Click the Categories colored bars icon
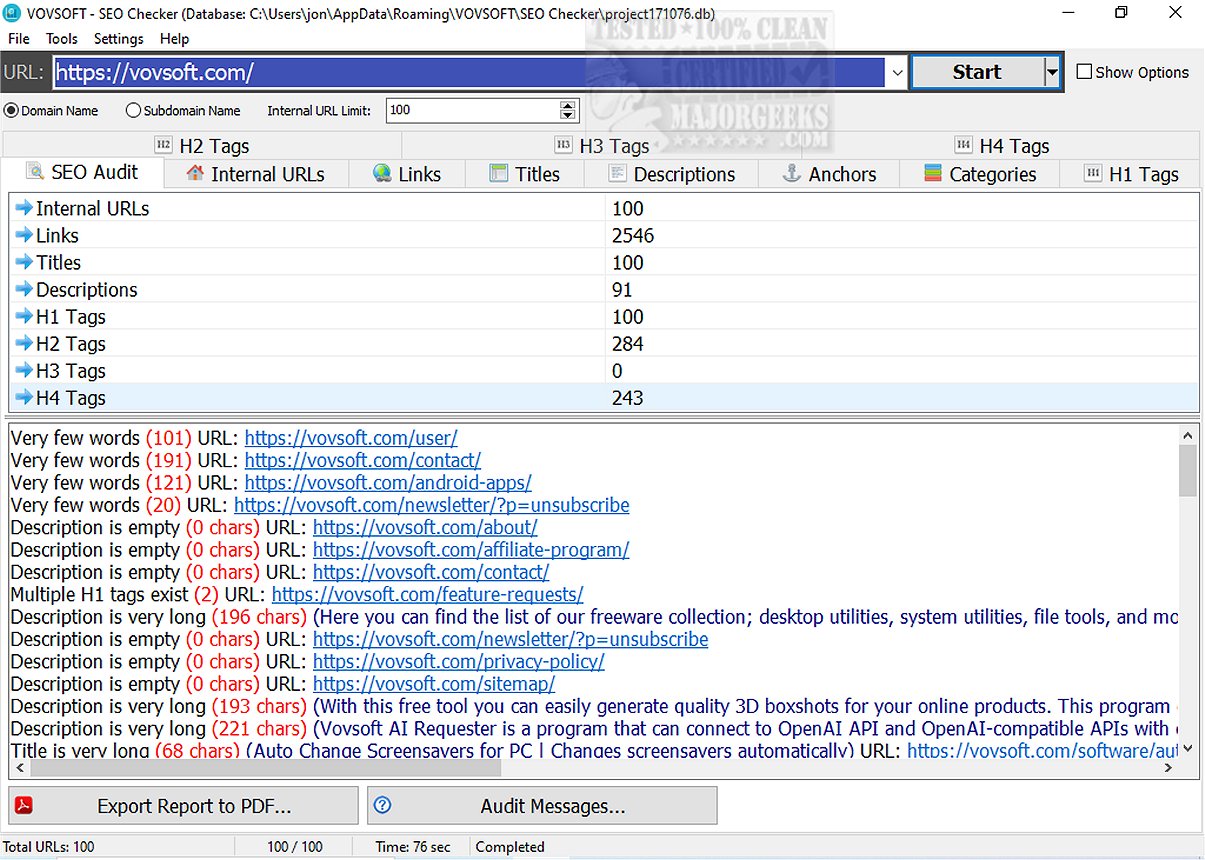 click(933, 173)
